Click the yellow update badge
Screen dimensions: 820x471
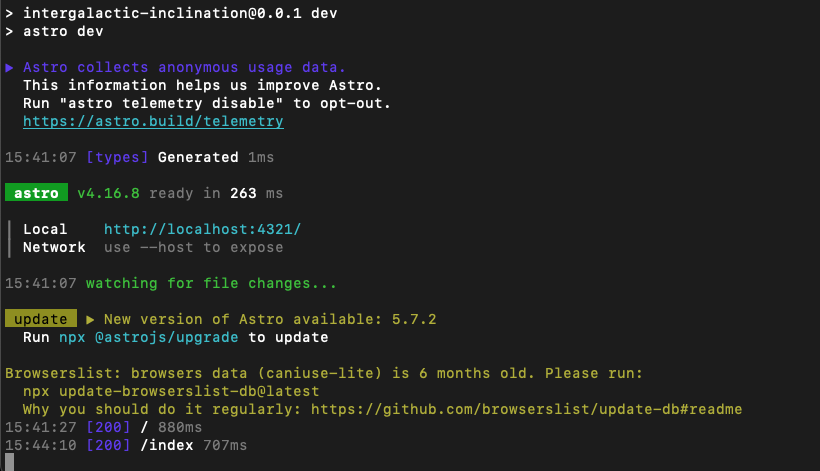click(41, 319)
